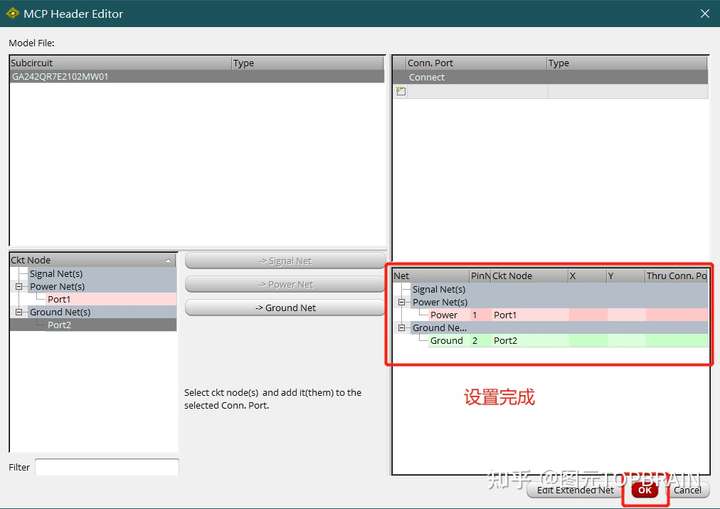This screenshot has height=509, width=720.
Task: Select Signal Net(s) in Ckt Node tree
Action: coord(56,273)
